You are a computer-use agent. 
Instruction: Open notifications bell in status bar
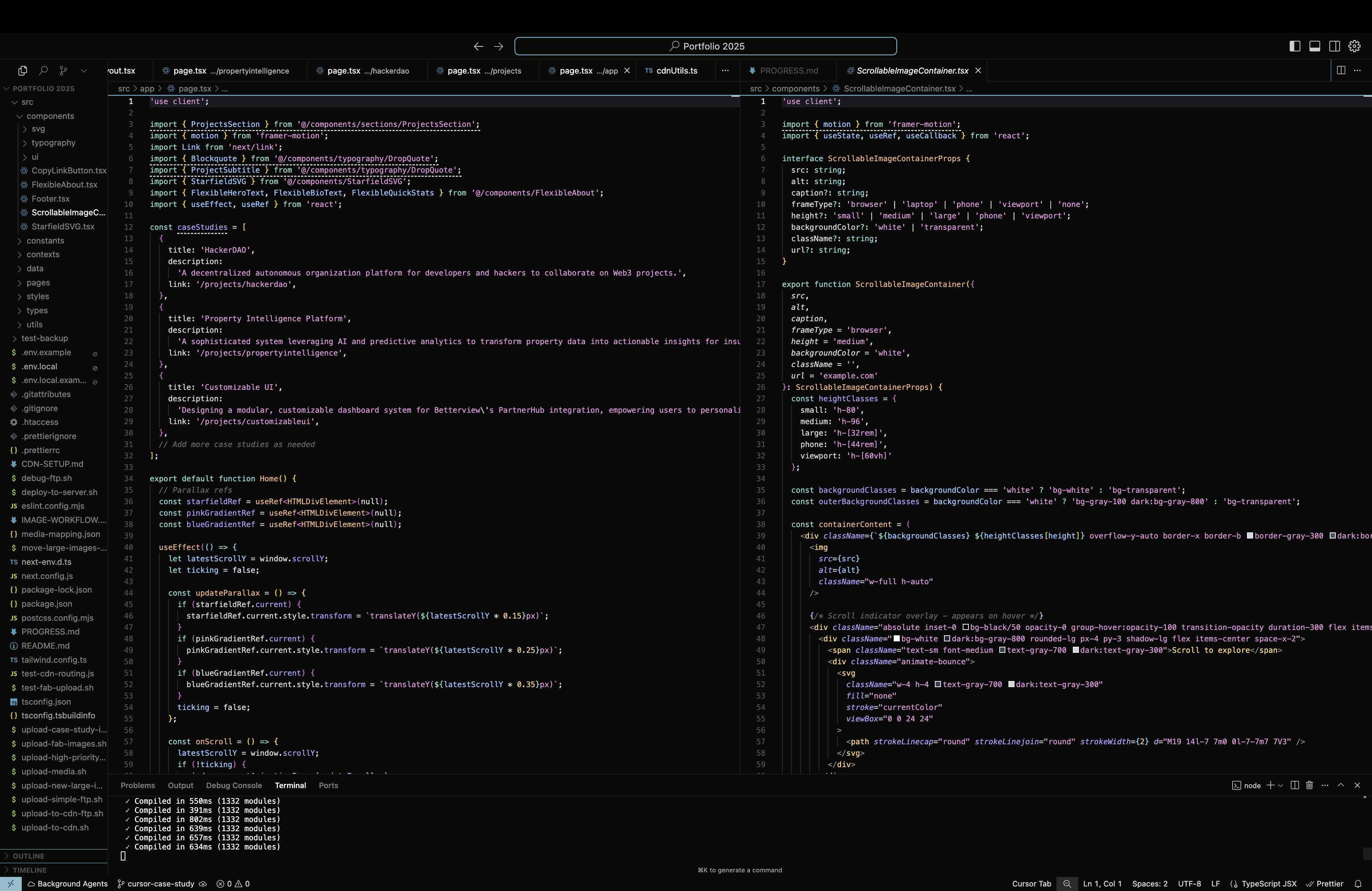1358,884
